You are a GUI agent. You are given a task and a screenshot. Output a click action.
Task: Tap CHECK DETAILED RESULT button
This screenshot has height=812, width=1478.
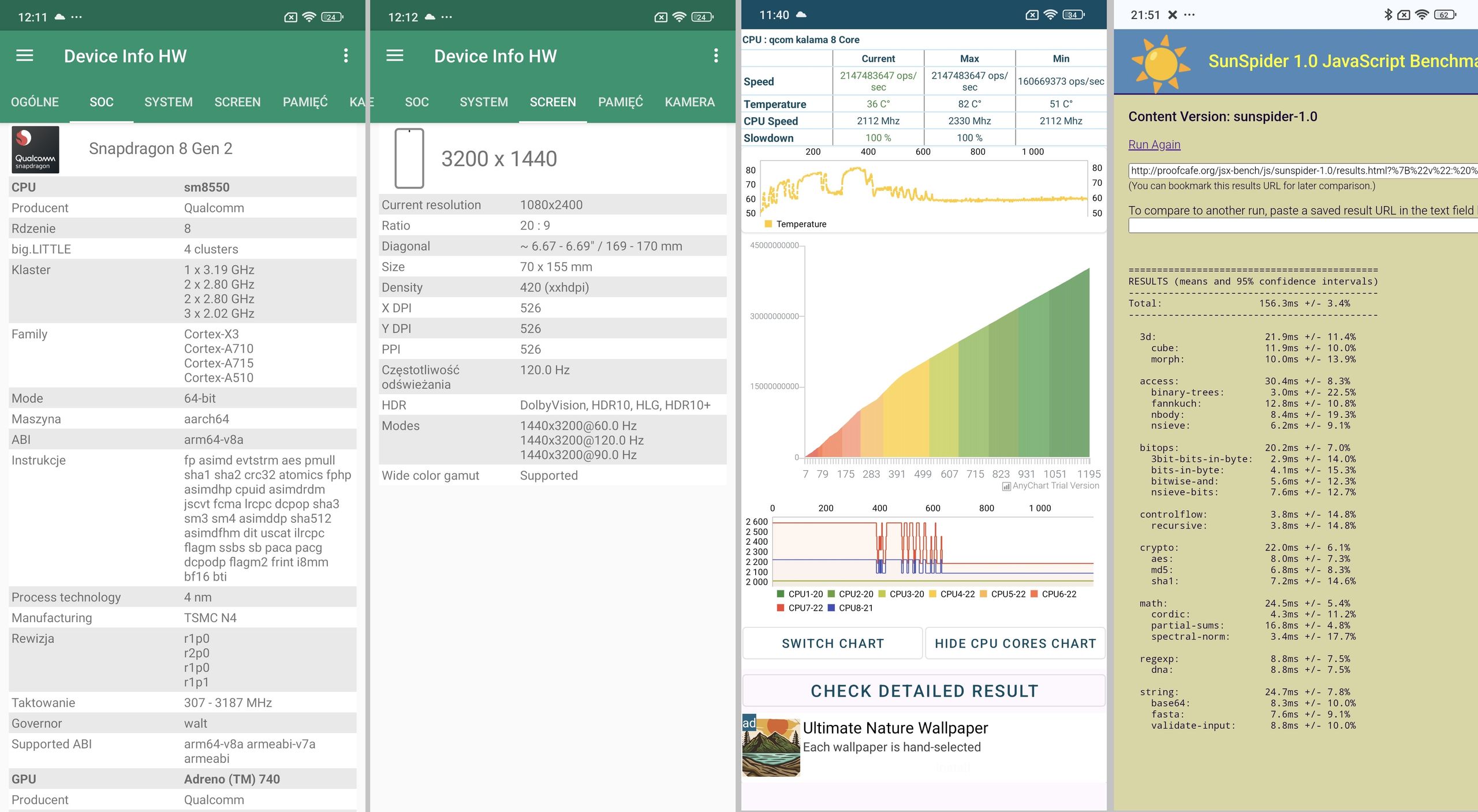coord(924,691)
